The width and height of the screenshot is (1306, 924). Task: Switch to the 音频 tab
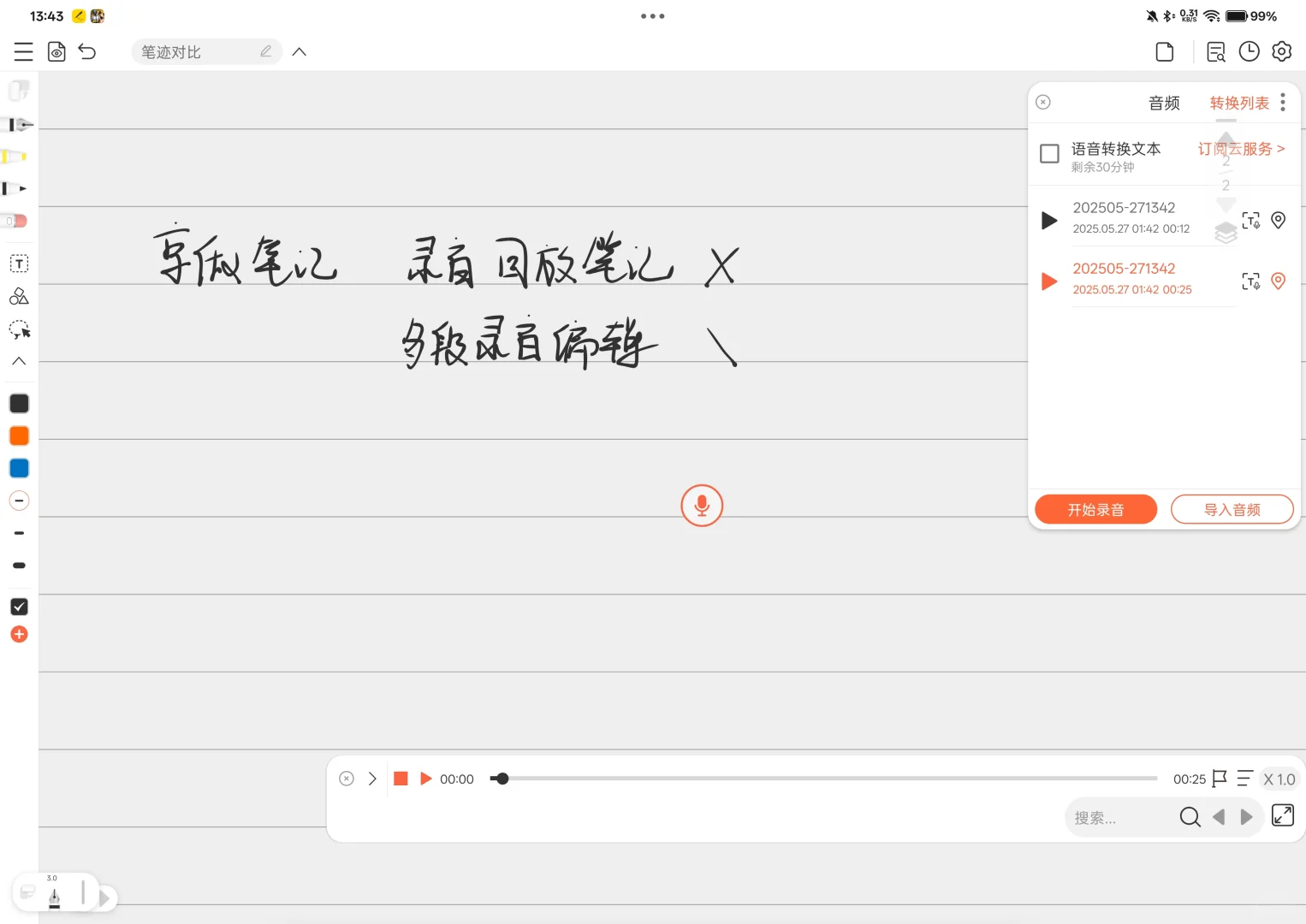click(x=1163, y=102)
